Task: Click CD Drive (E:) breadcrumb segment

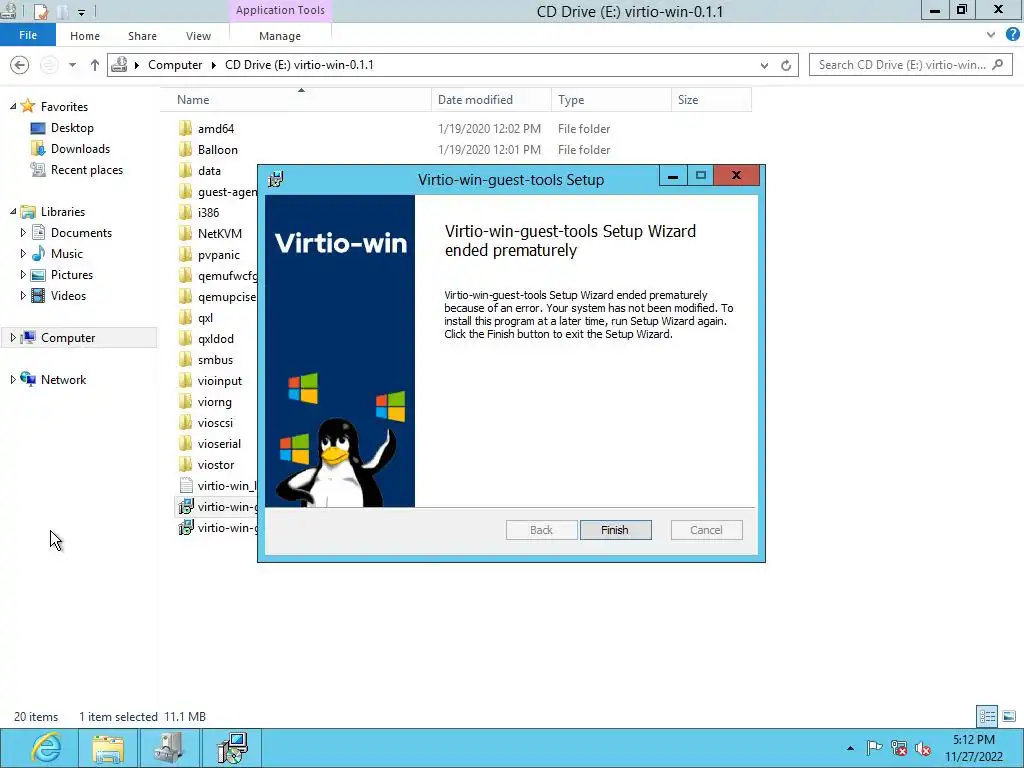Action: tap(299, 65)
